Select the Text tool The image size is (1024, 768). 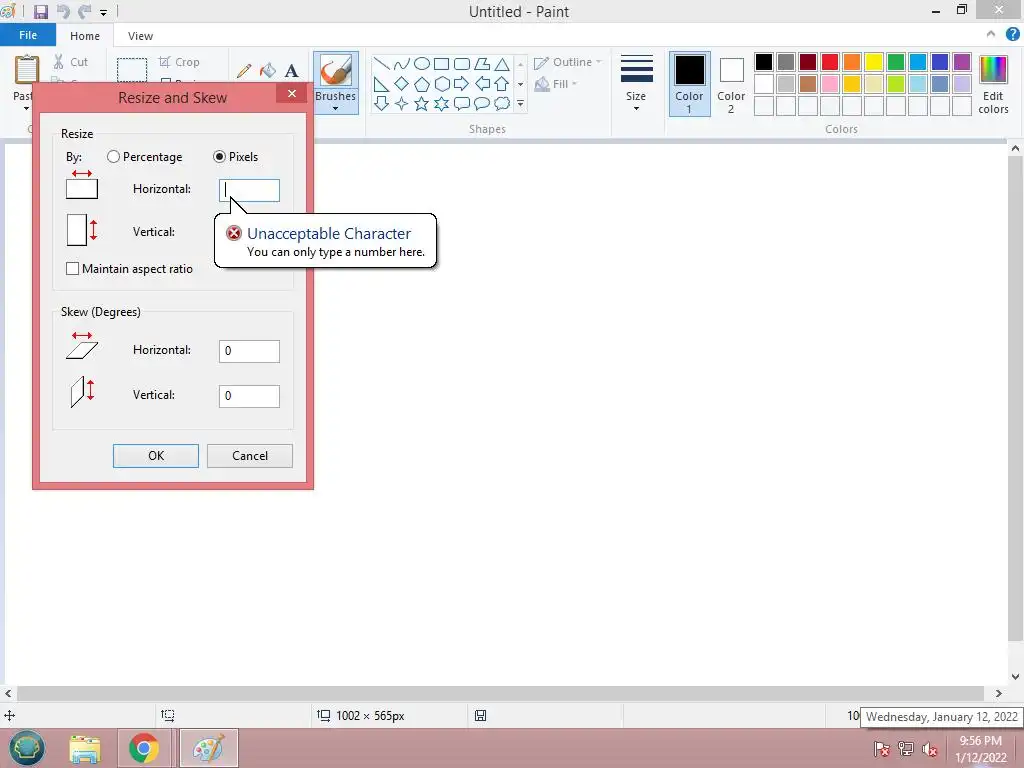291,71
